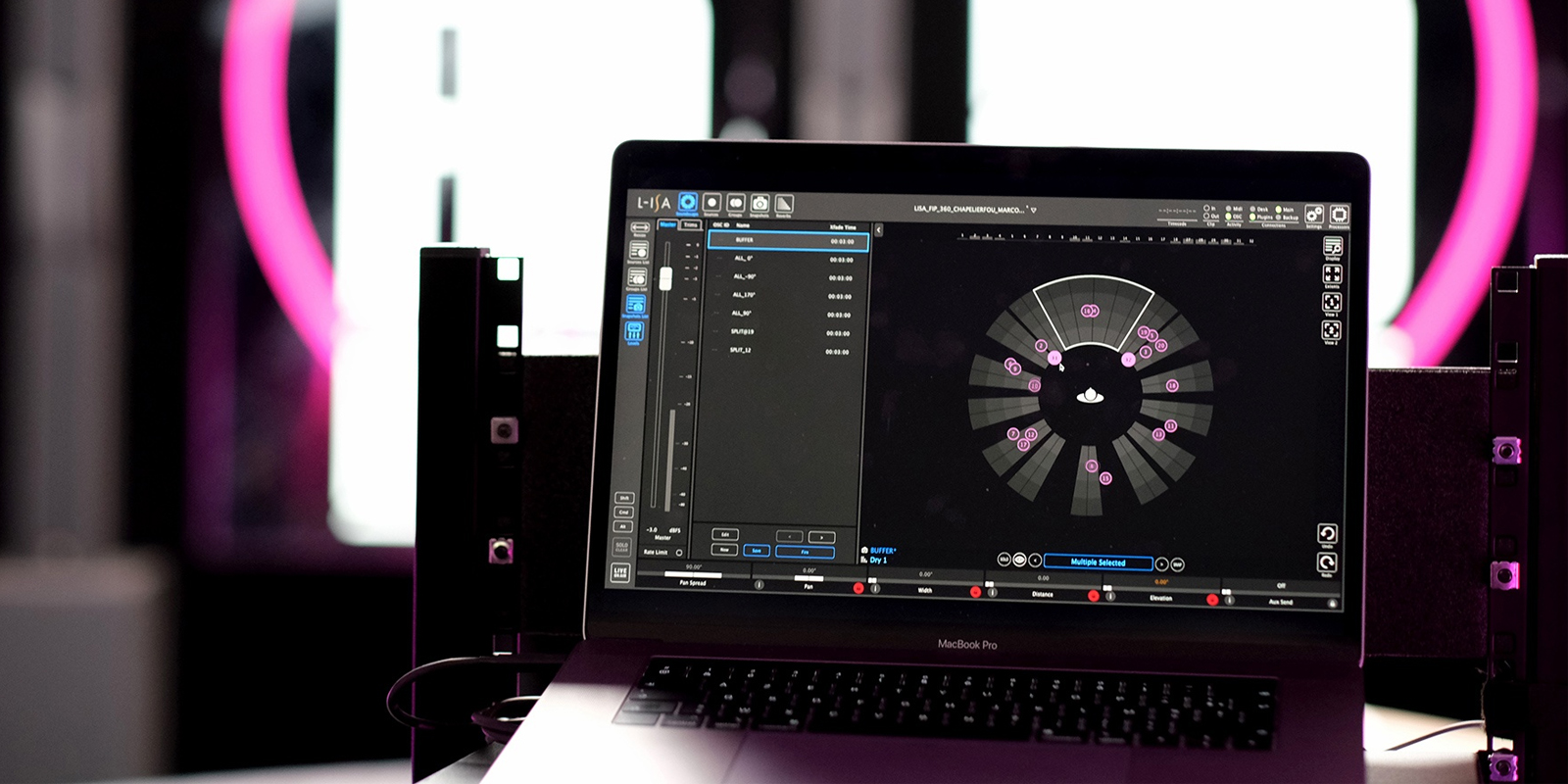
Task: Toggle the Rate Limit radio button
Action: click(x=679, y=553)
